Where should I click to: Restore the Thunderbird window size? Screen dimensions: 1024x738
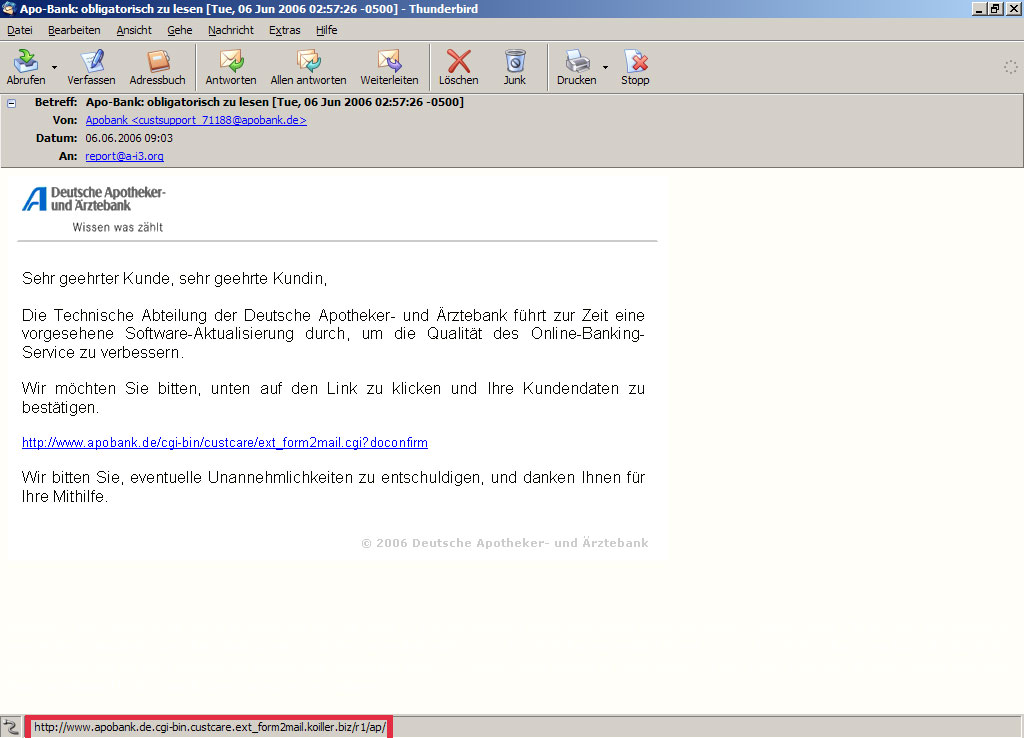pyautogui.click(x=995, y=9)
